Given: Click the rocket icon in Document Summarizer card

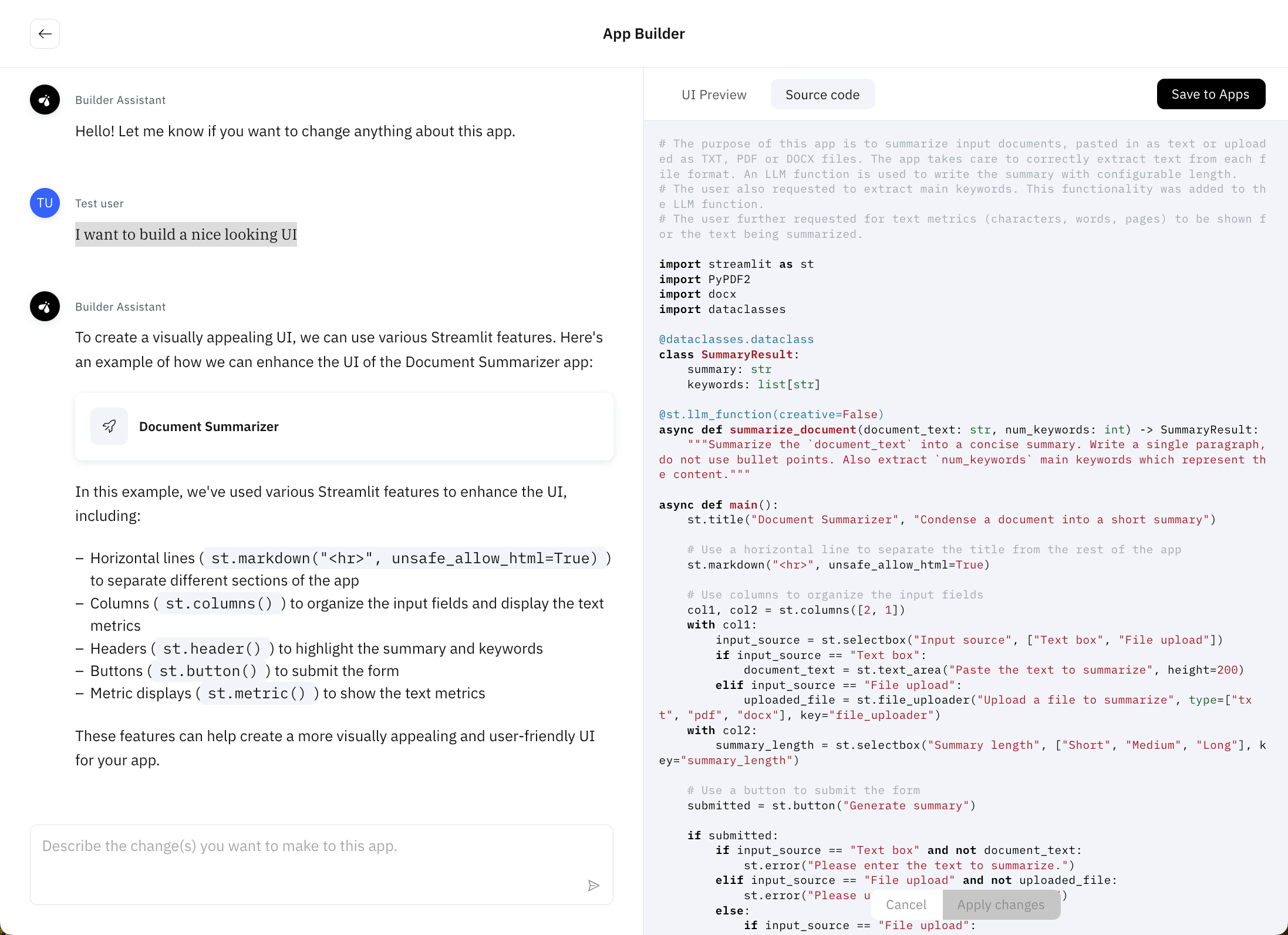Looking at the screenshot, I should click(109, 426).
